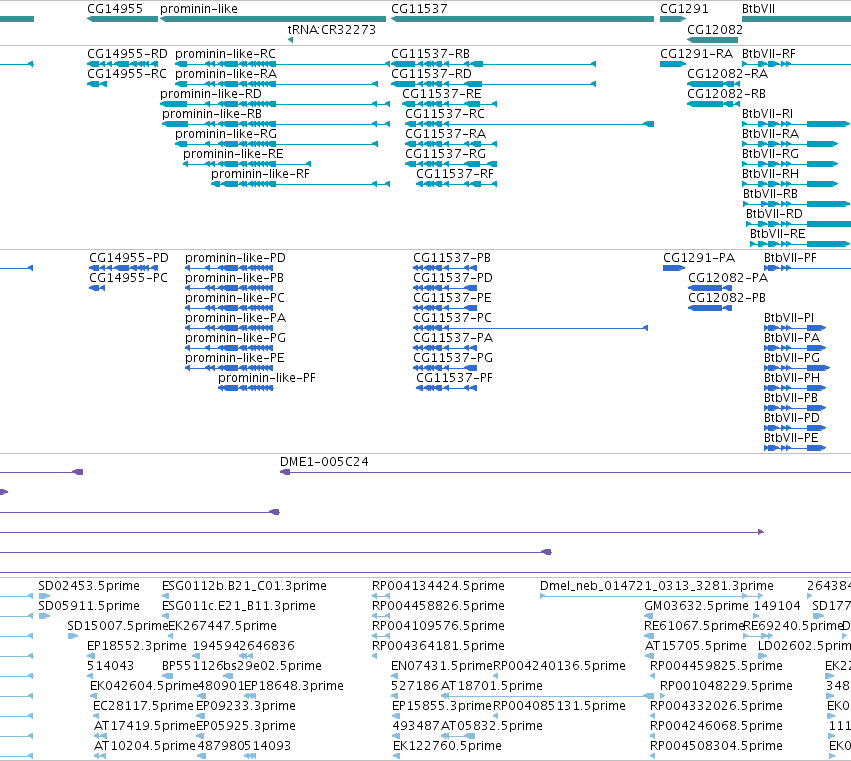Select EST SD02453.5prime
851x761 pixels.
click(x=89, y=586)
